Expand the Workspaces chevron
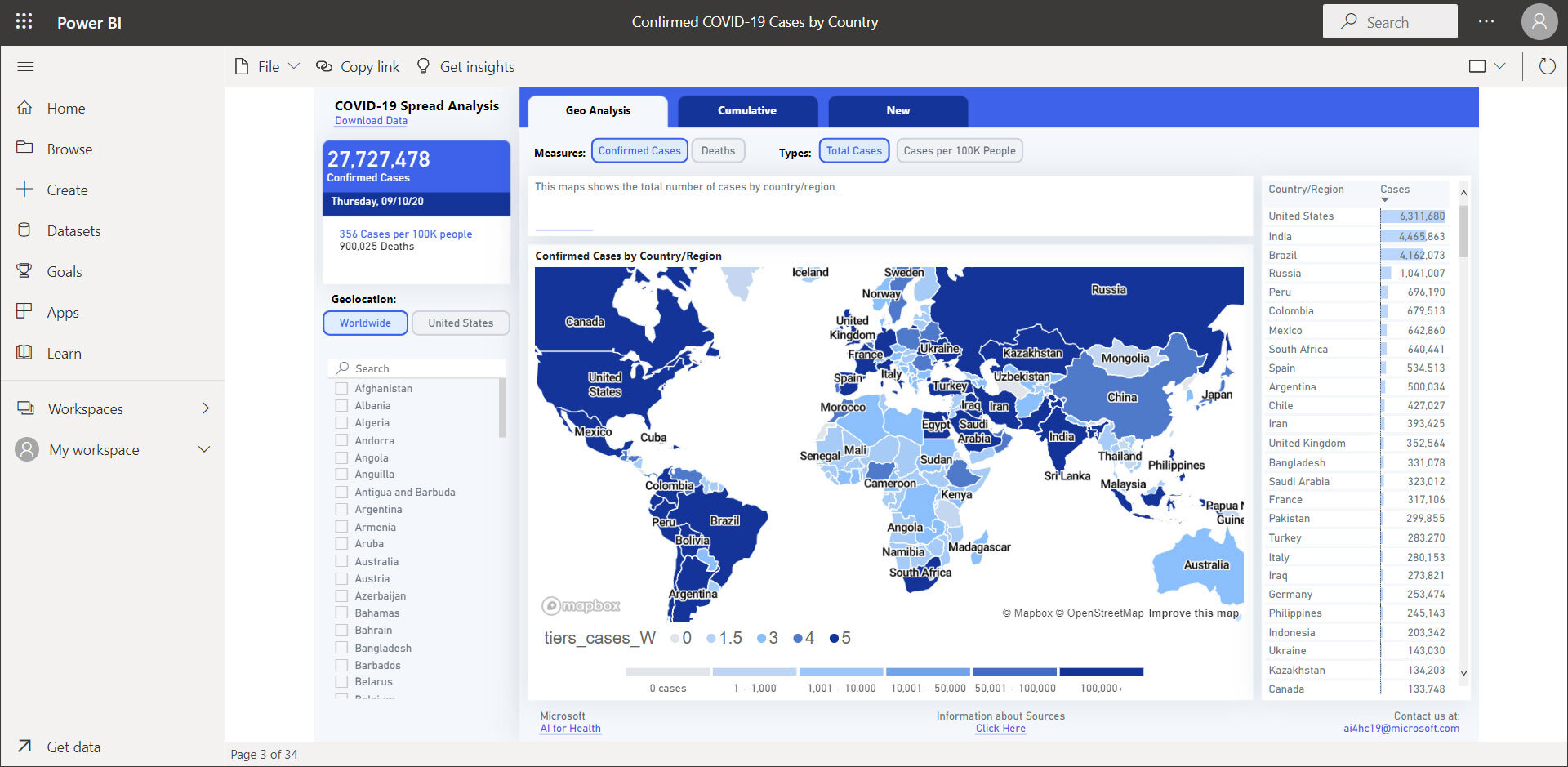Image resolution: width=1568 pixels, height=767 pixels. coord(206,408)
